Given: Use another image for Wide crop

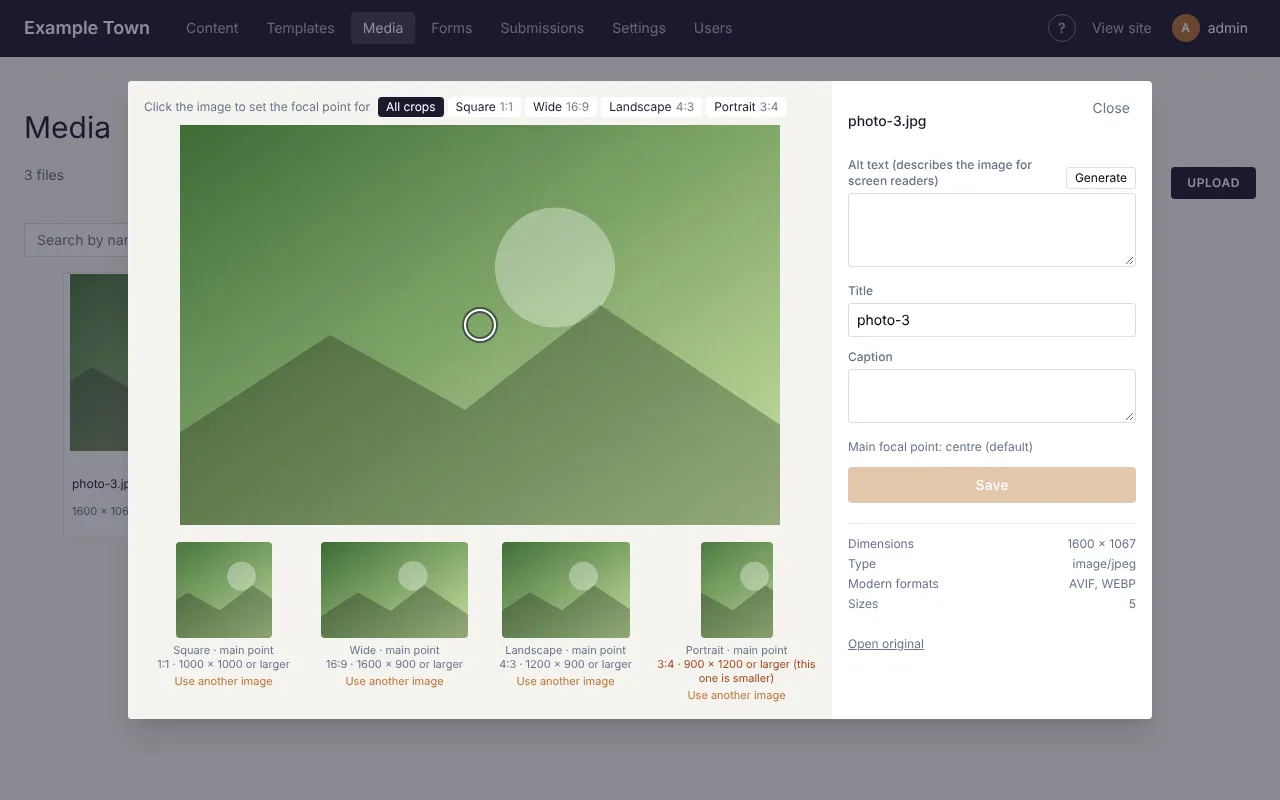Looking at the screenshot, I should click(x=394, y=681).
